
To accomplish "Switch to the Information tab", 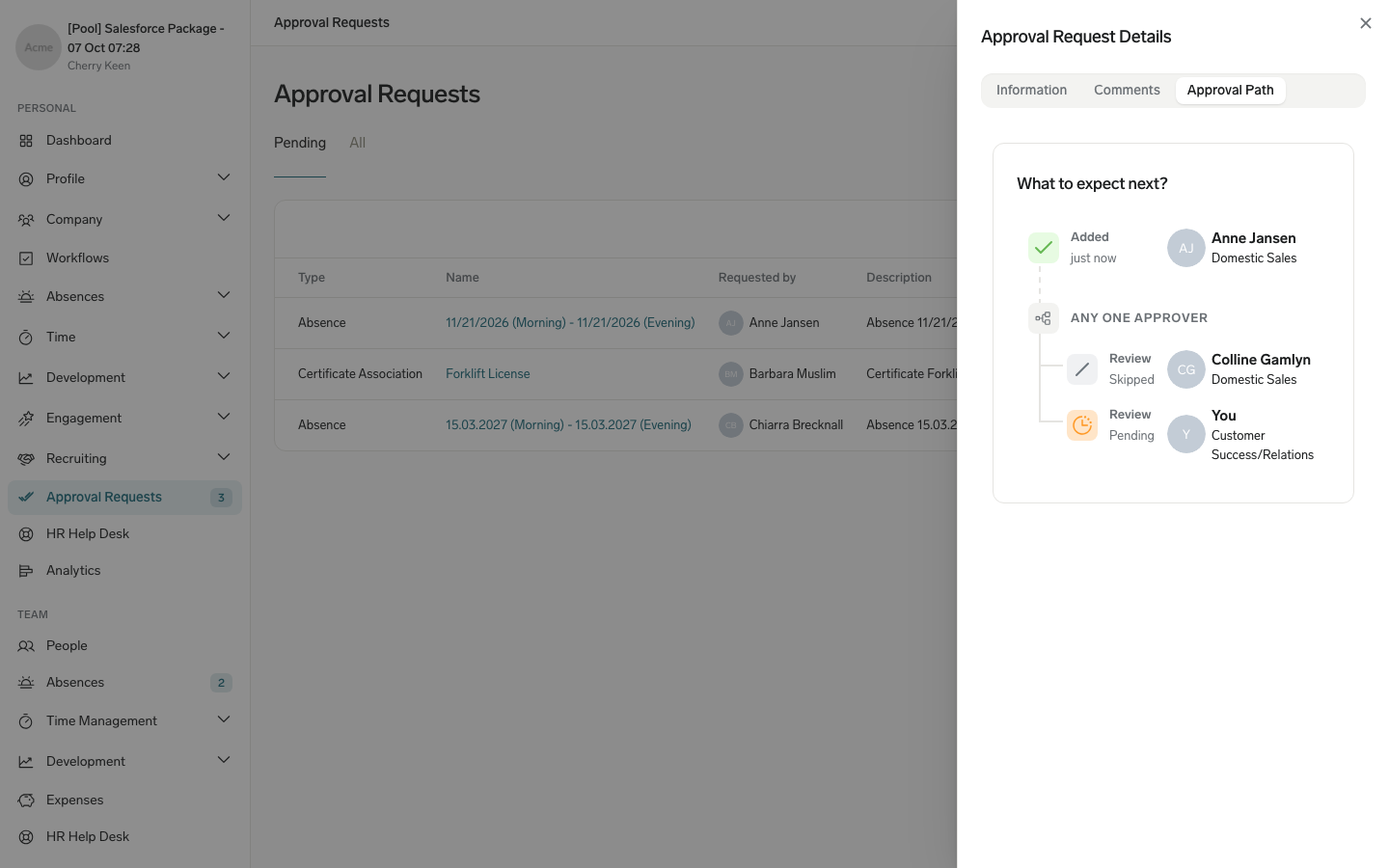I will click(x=1031, y=91).
